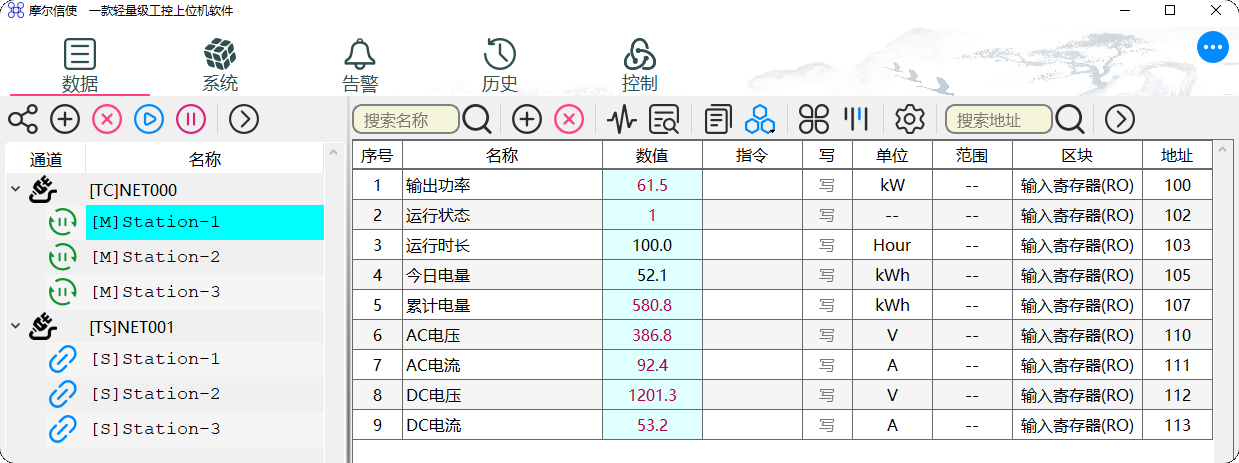Click inside the 搜索名称 search field
This screenshot has height=463, width=1239.
[406, 120]
